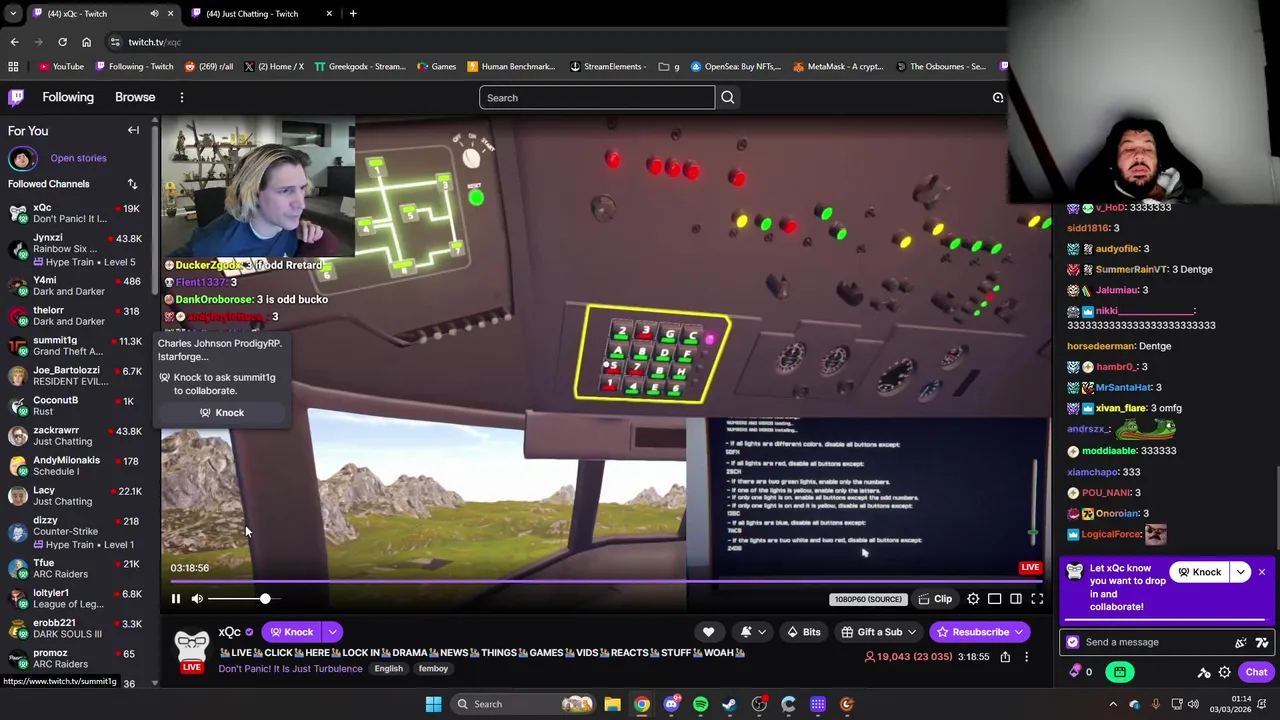Select the femboy tag
Viewport: 1280px width, 720px height.
433,669
